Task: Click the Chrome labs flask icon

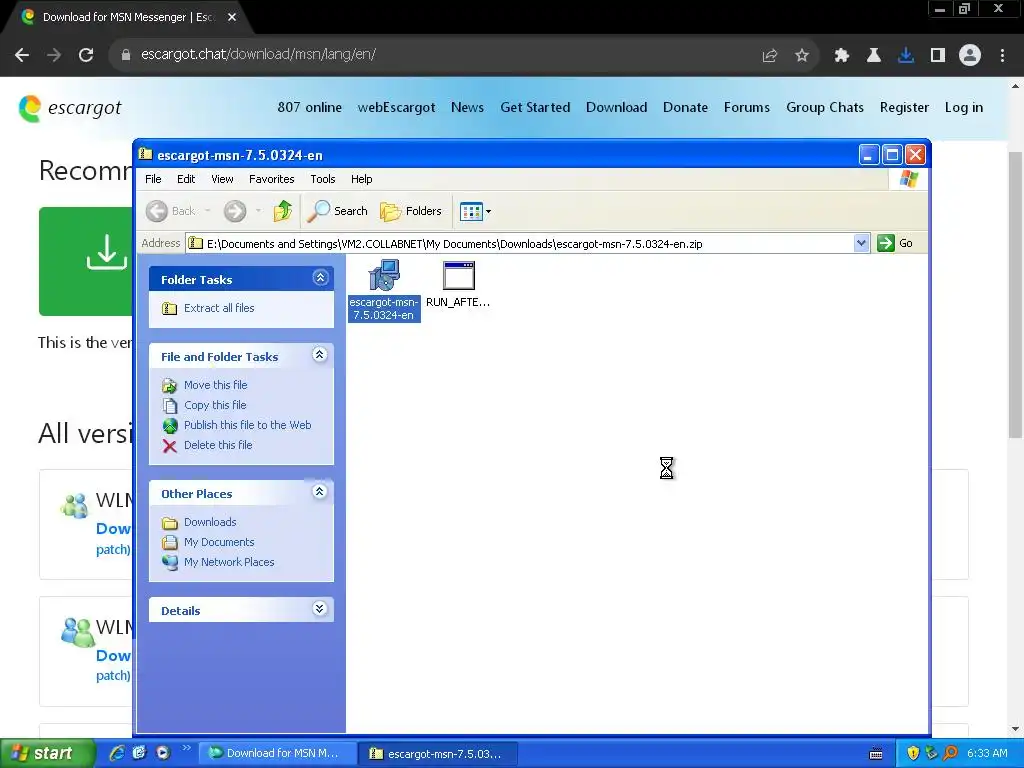Action: (x=874, y=55)
